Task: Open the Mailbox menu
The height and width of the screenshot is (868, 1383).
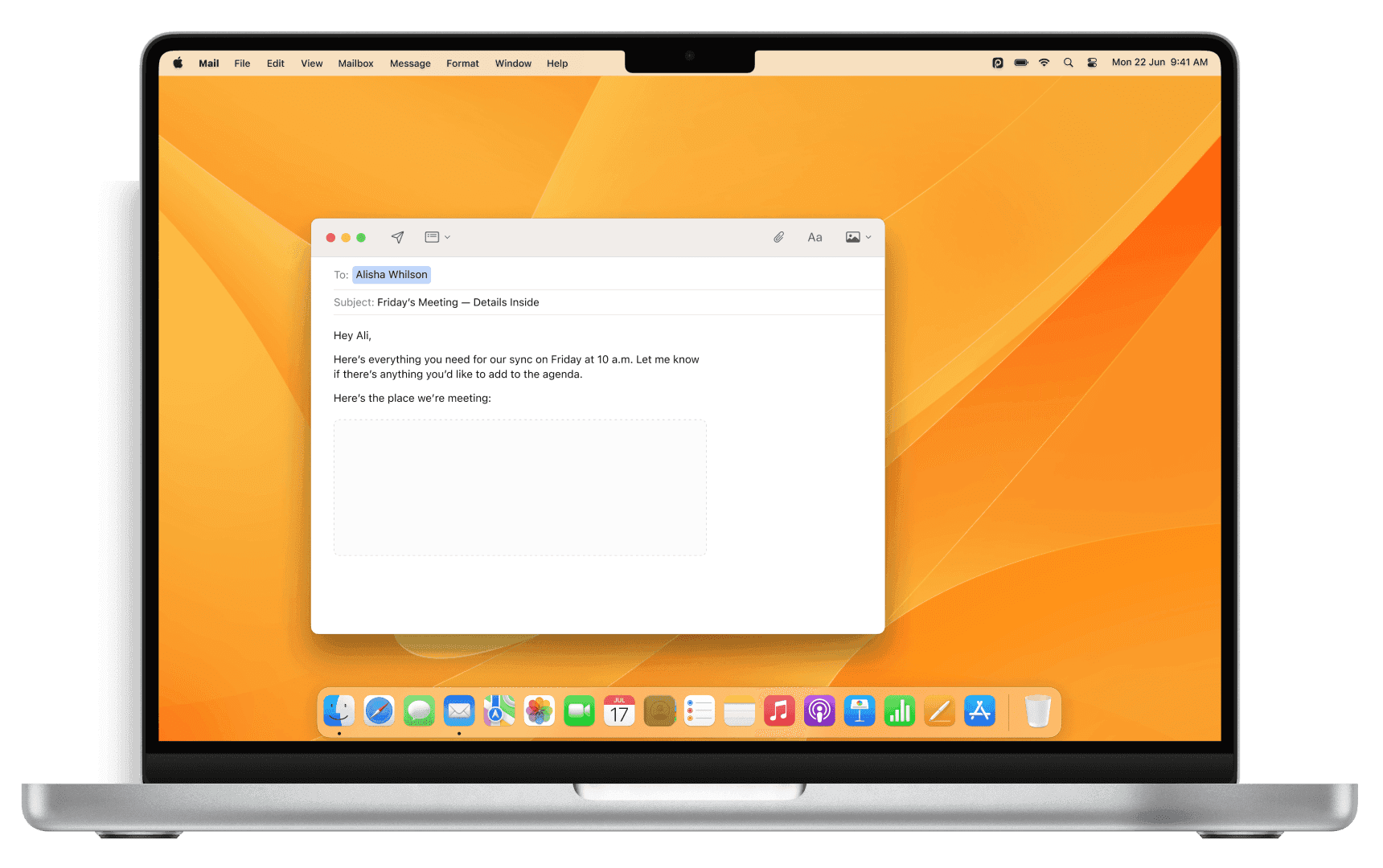Action: (355, 63)
